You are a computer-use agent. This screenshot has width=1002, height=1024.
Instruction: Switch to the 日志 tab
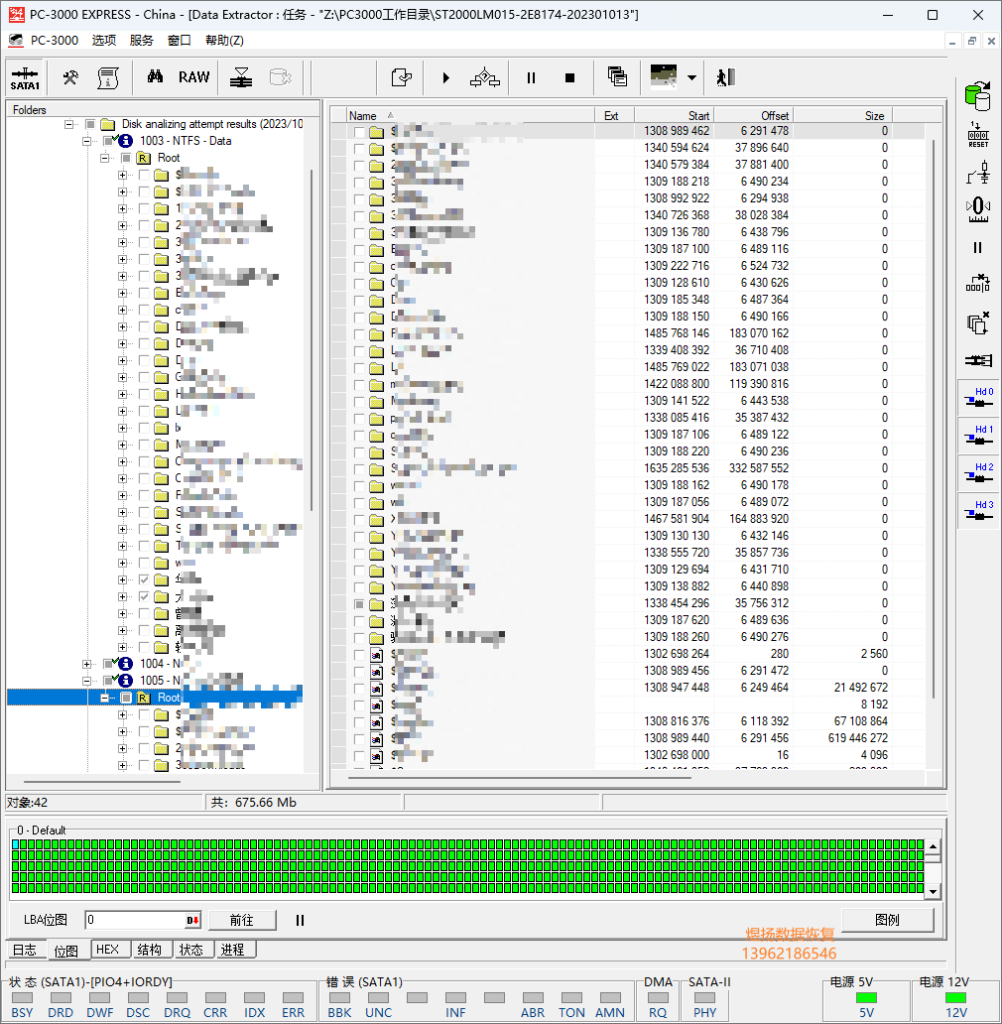pyautogui.click(x=25, y=950)
